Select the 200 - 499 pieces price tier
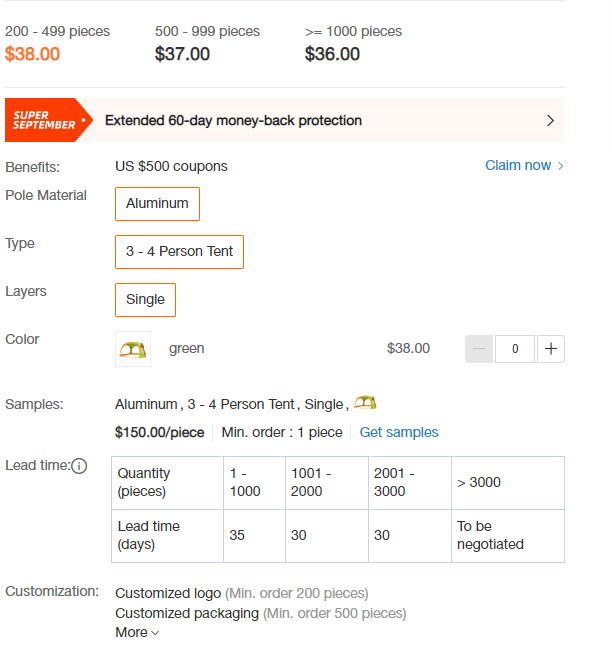612x666 pixels. coord(57,43)
